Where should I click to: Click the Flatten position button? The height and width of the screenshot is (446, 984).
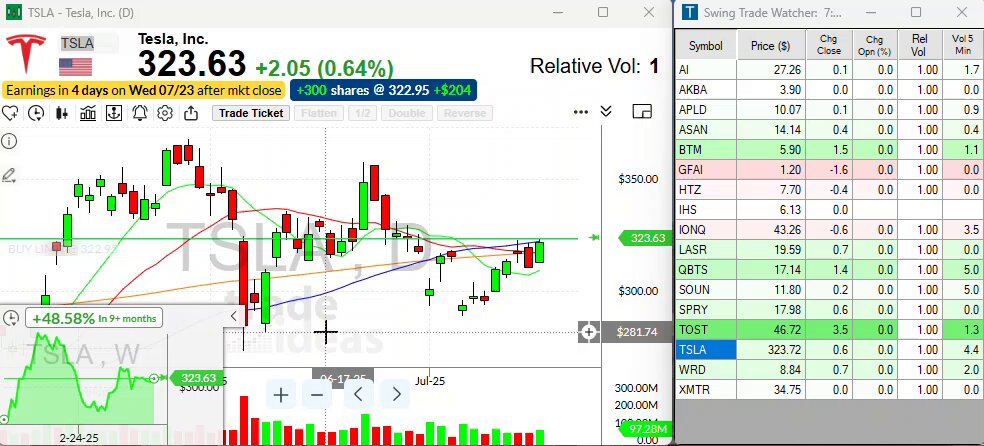pos(319,114)
